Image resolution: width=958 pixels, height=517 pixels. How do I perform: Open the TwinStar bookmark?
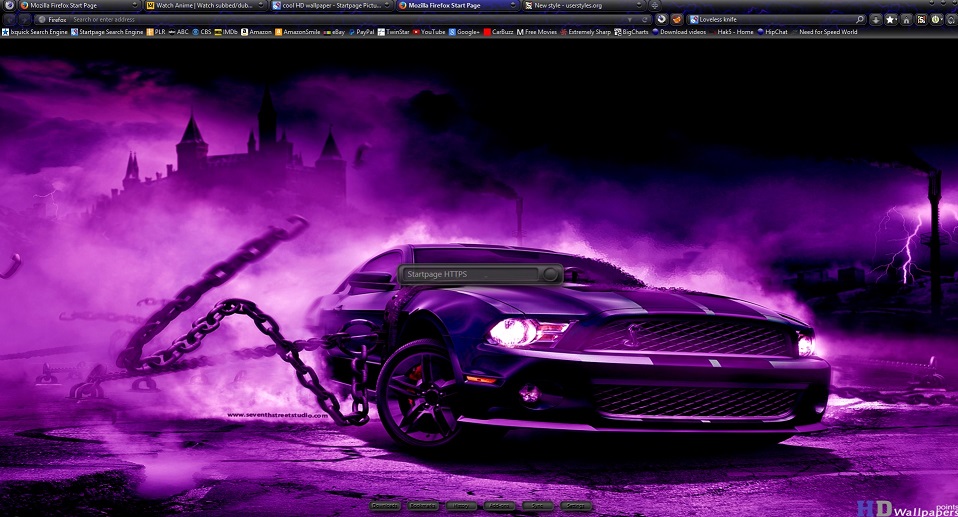(x=393, y=32)
